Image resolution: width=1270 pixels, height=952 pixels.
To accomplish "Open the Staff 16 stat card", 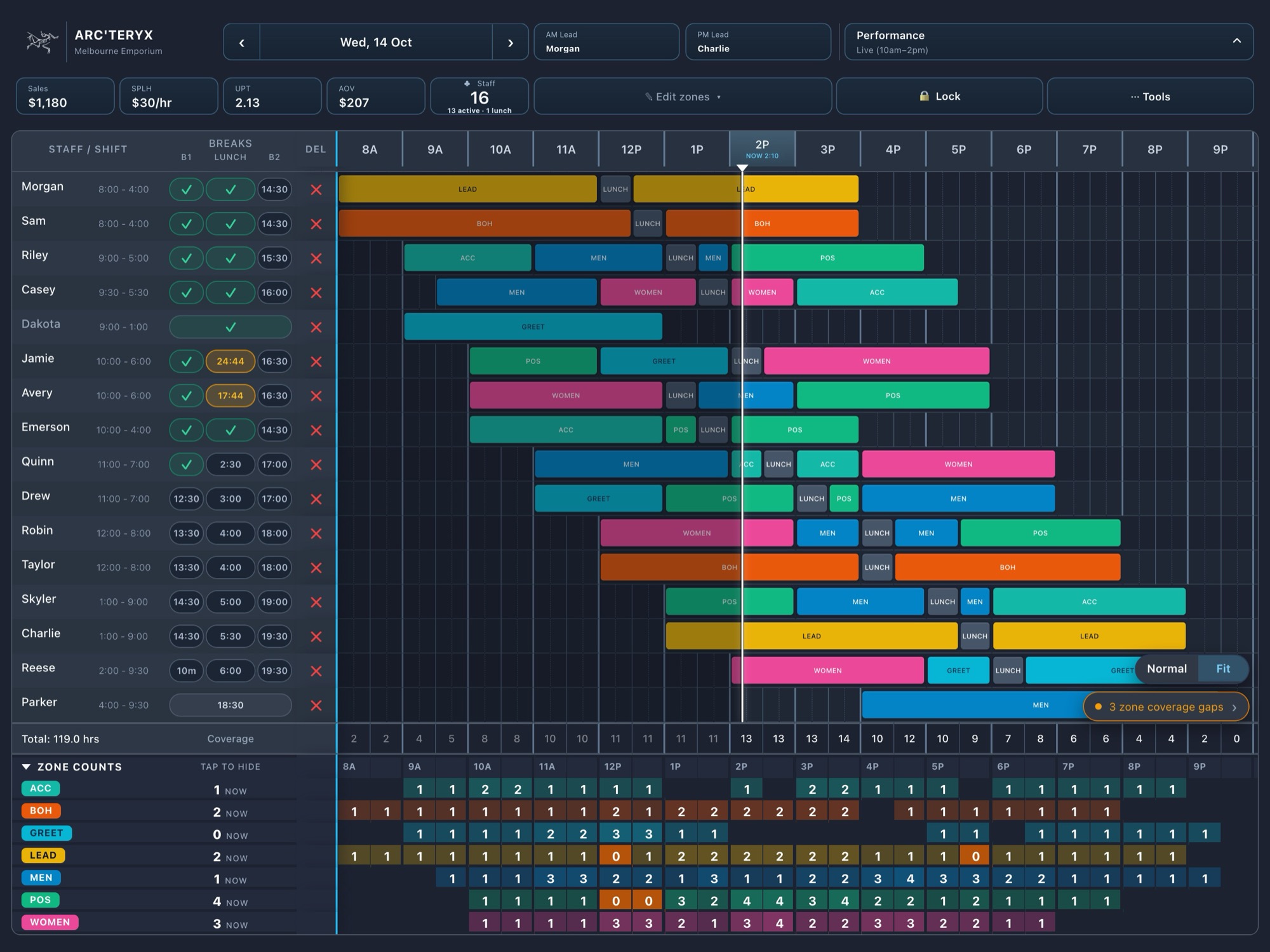I will coord(479,97).
